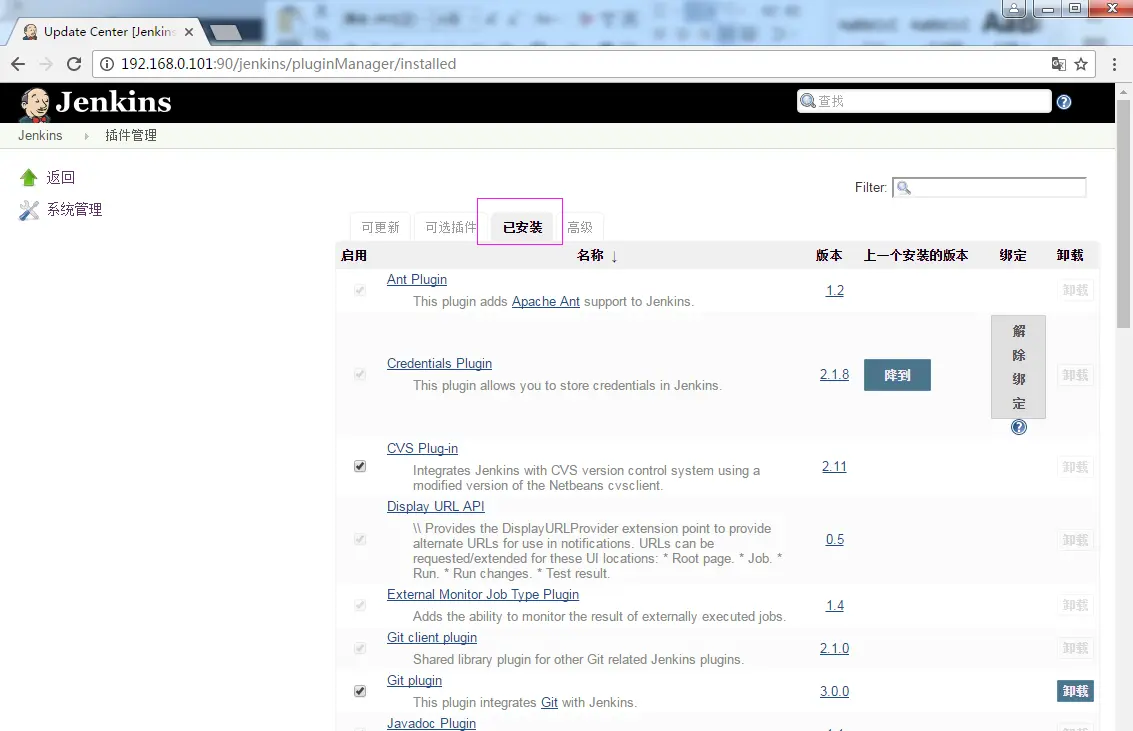Screen dimensions: 1133x731
Task: Click the vertical page scrollbar thumb
Action: click(x=1124, y=215)
